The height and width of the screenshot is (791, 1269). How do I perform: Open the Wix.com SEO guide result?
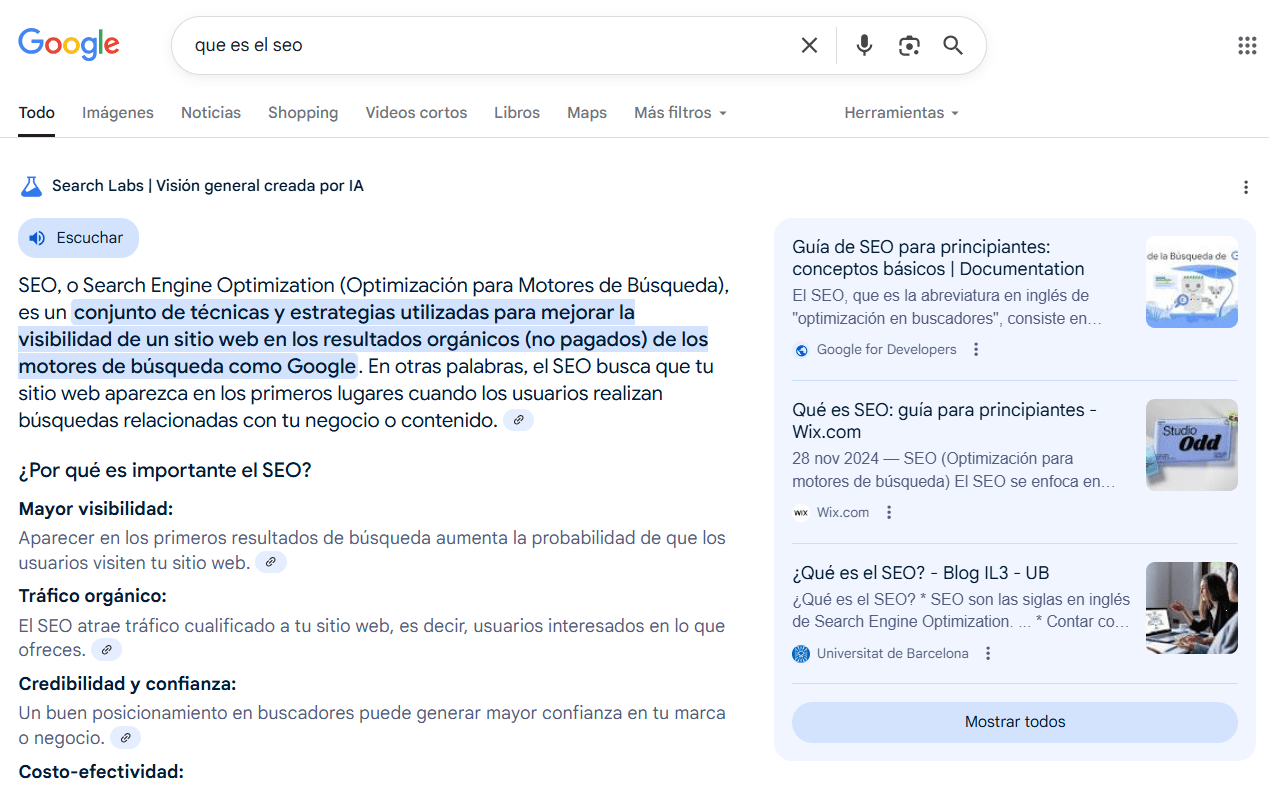click(944, 420)
